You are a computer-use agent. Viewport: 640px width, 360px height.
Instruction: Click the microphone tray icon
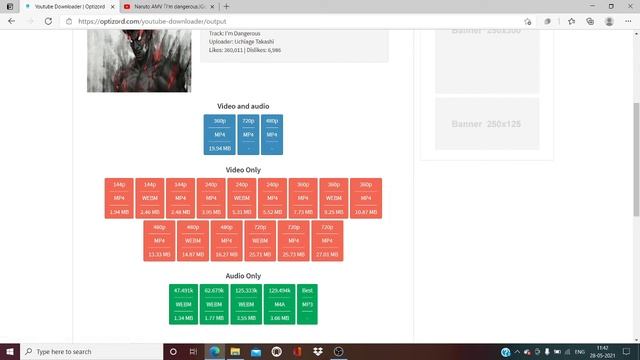coord(547,351)
